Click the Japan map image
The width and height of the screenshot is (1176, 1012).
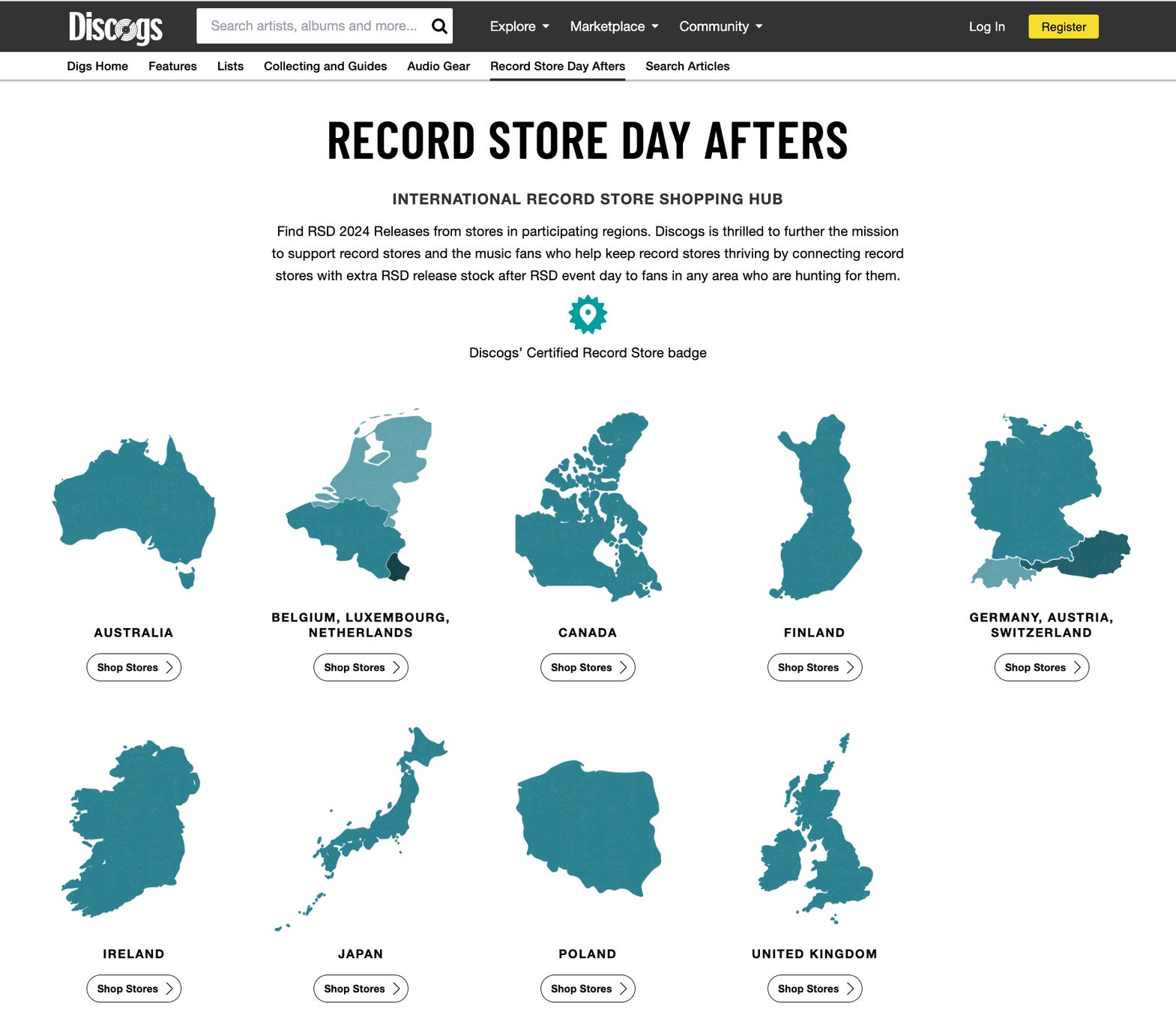point(361,828)
